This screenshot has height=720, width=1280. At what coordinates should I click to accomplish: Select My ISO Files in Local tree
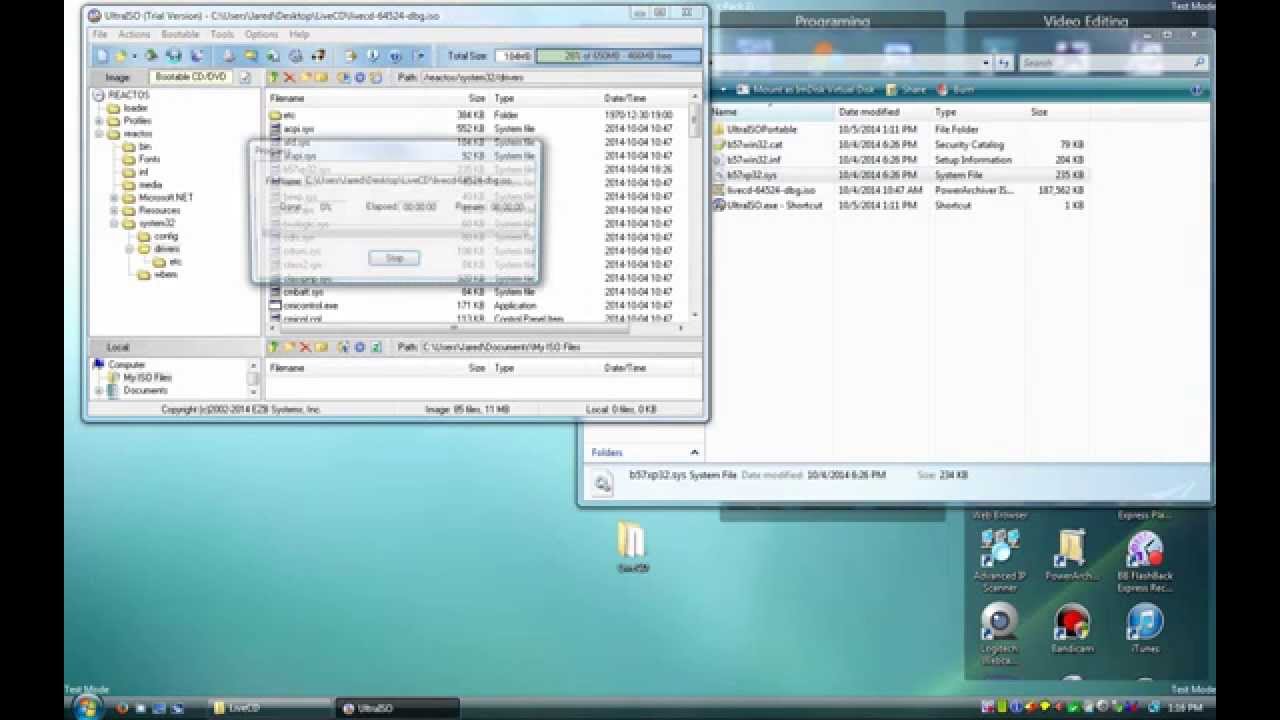click(x=147, y=378)
